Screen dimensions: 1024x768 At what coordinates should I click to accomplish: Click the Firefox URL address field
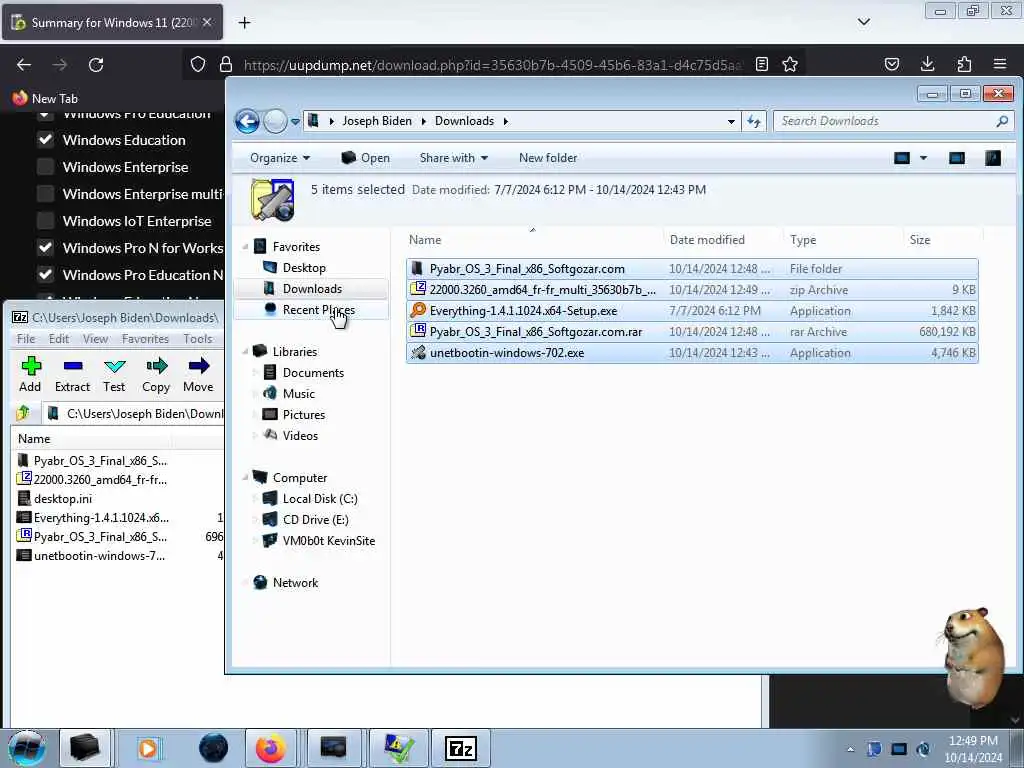click(x=492, y=65)
